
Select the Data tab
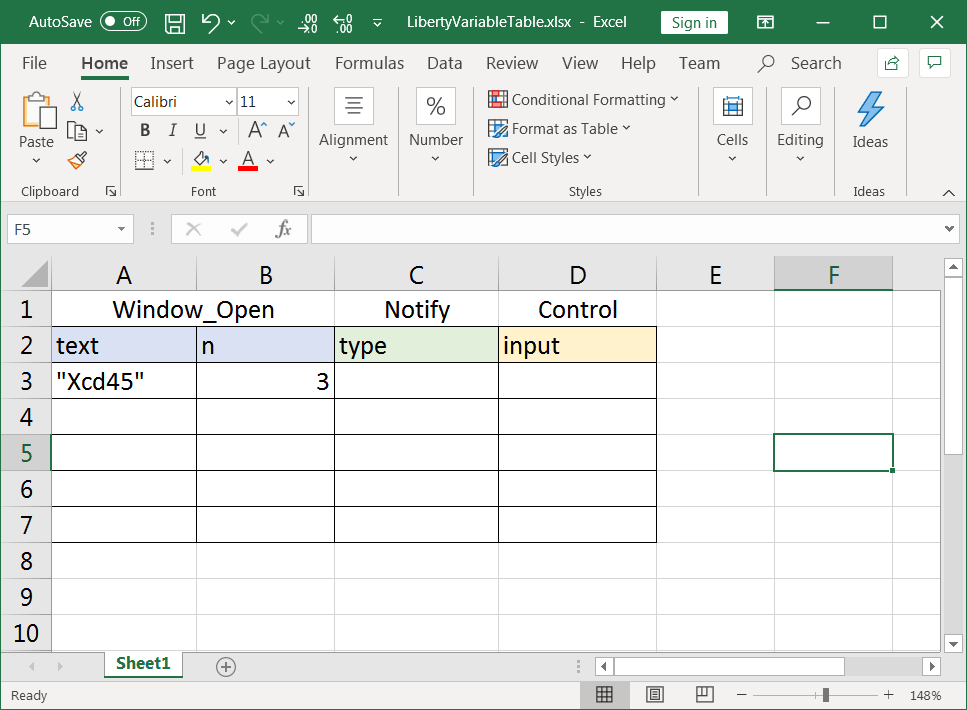coord(445,63)
